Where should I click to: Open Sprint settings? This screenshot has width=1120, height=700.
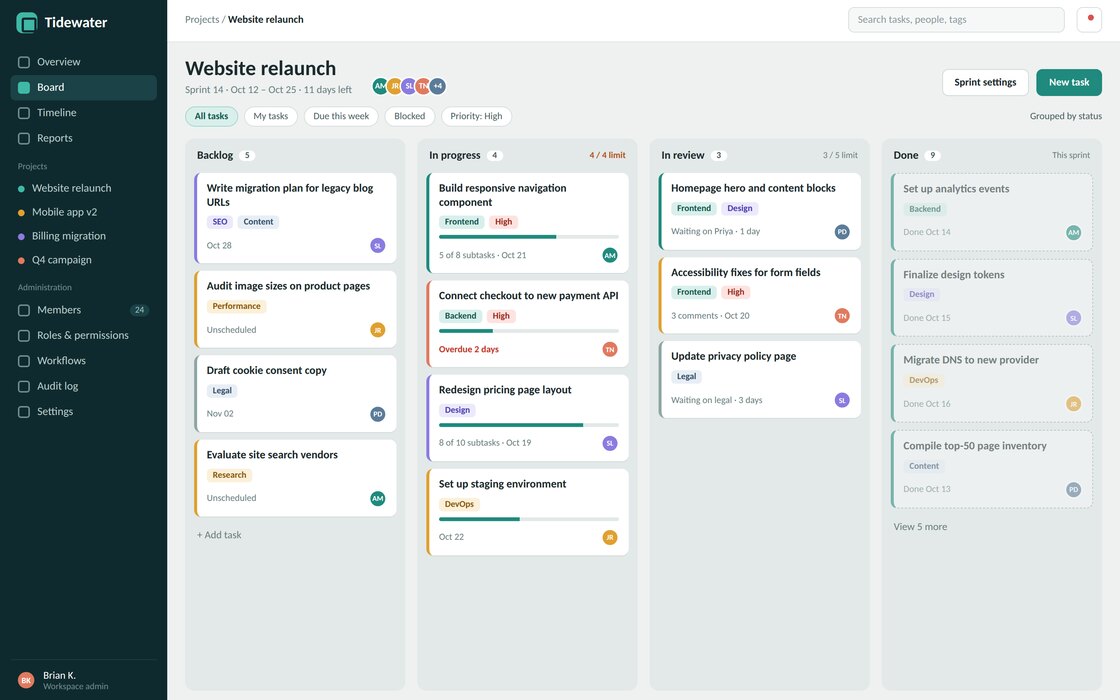click(x=985, y=83)
